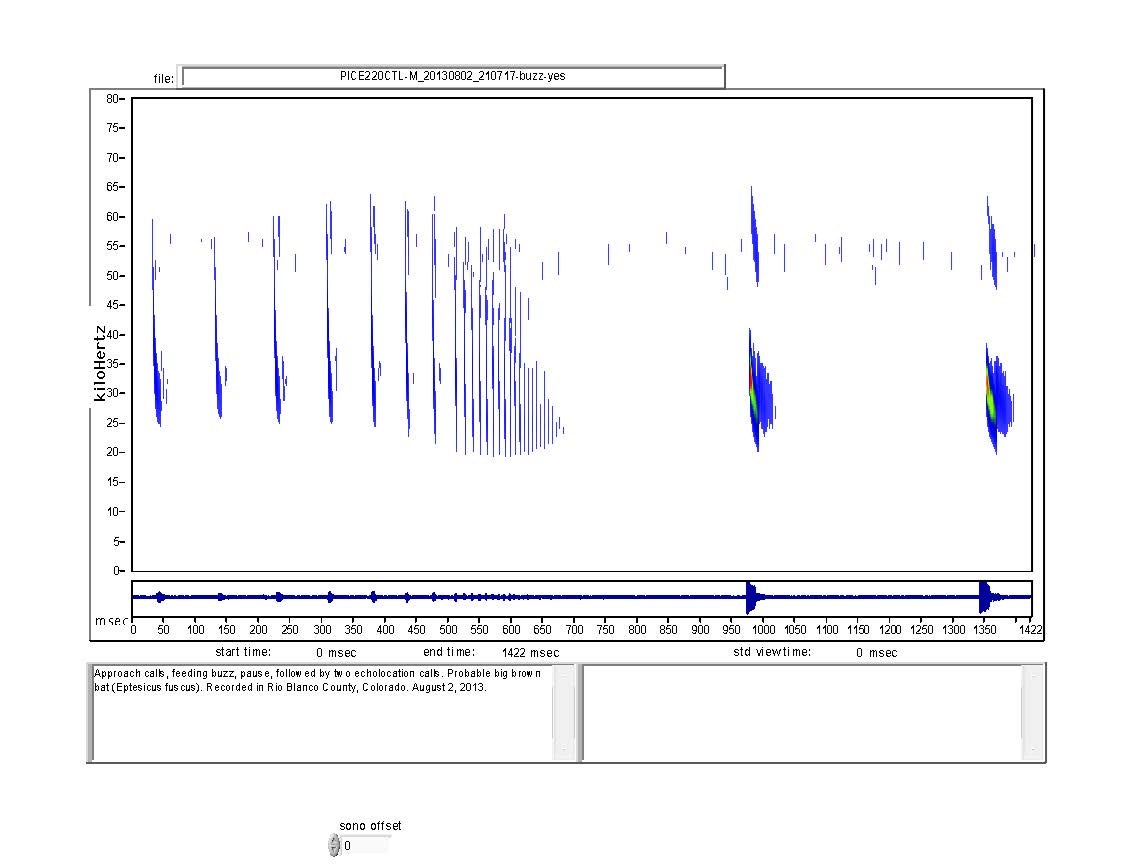Image resolution: width=1122 pixels, height=867 pixels.
Task: Click the file name field
Action: pyautogui.click(x=453, y=76)
